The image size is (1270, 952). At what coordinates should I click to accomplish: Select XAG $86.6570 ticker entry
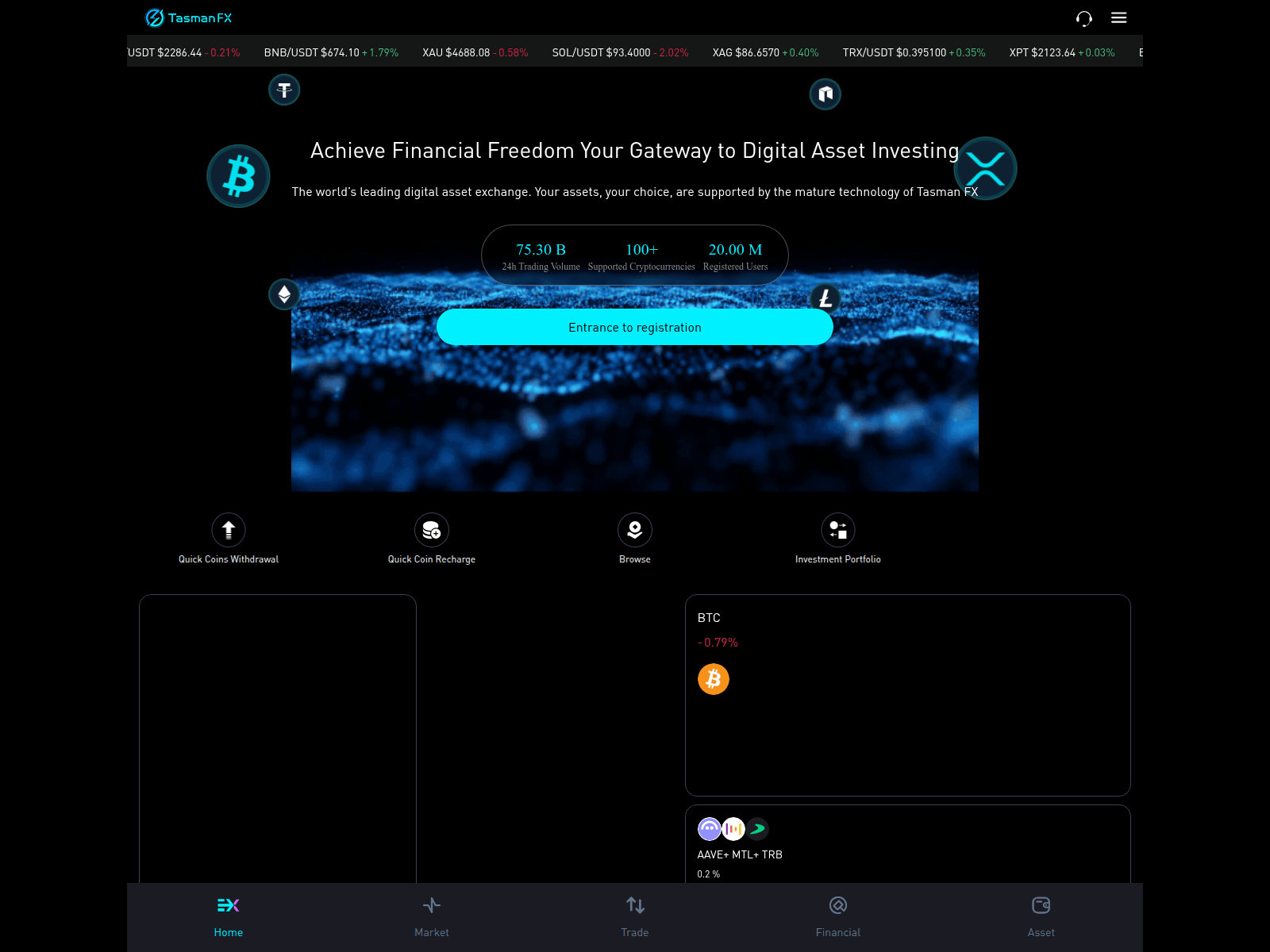point(765,52)
